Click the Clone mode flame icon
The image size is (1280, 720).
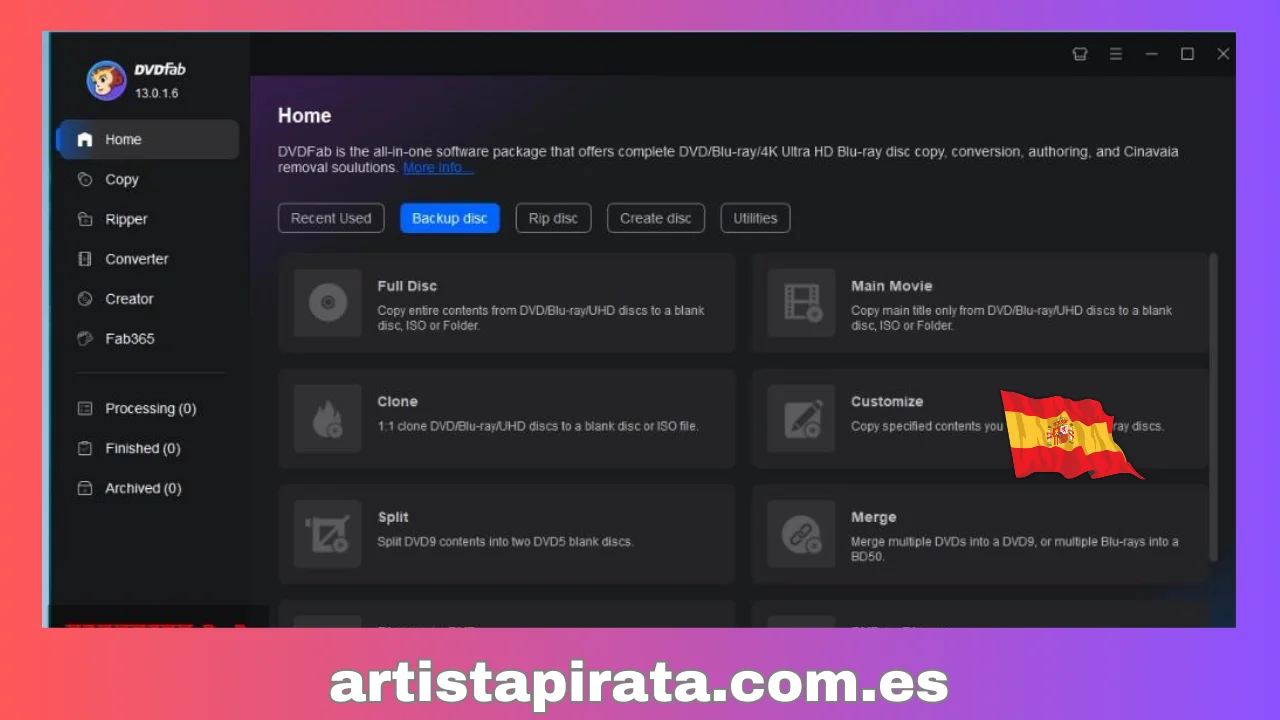[328, 418]
